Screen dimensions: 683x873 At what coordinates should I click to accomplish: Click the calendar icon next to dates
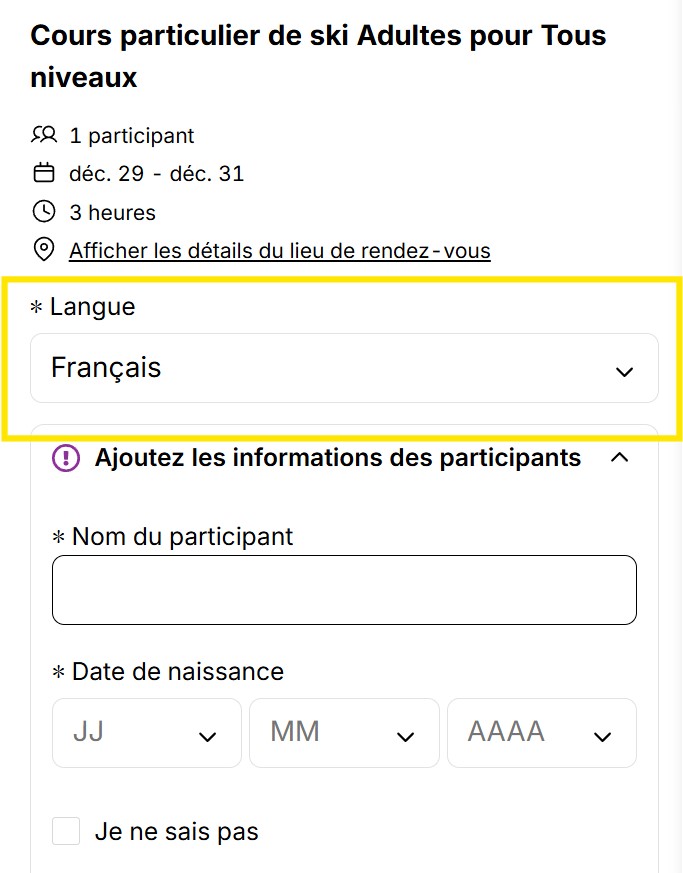44,173
